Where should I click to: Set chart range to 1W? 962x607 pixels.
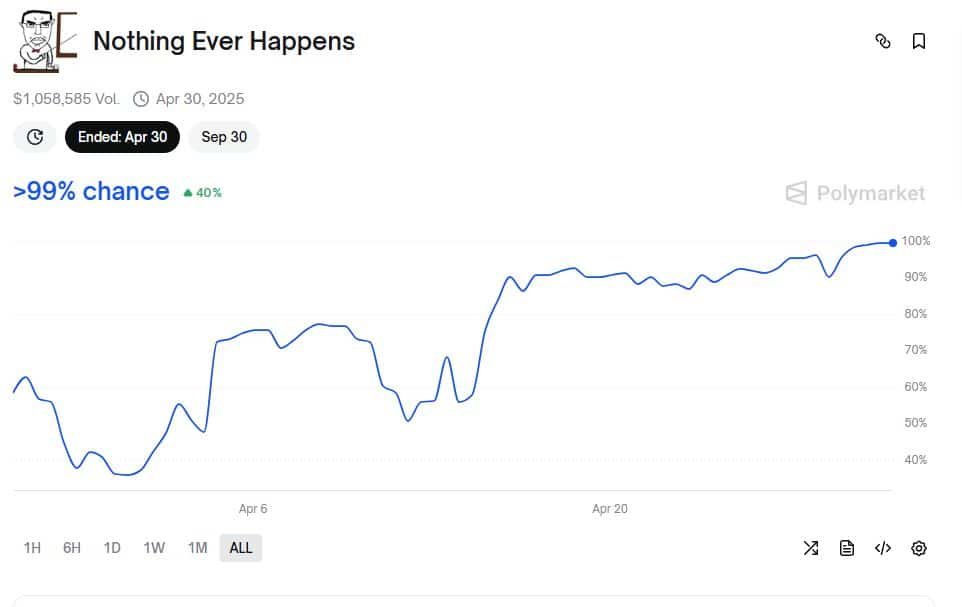[154, 548]
